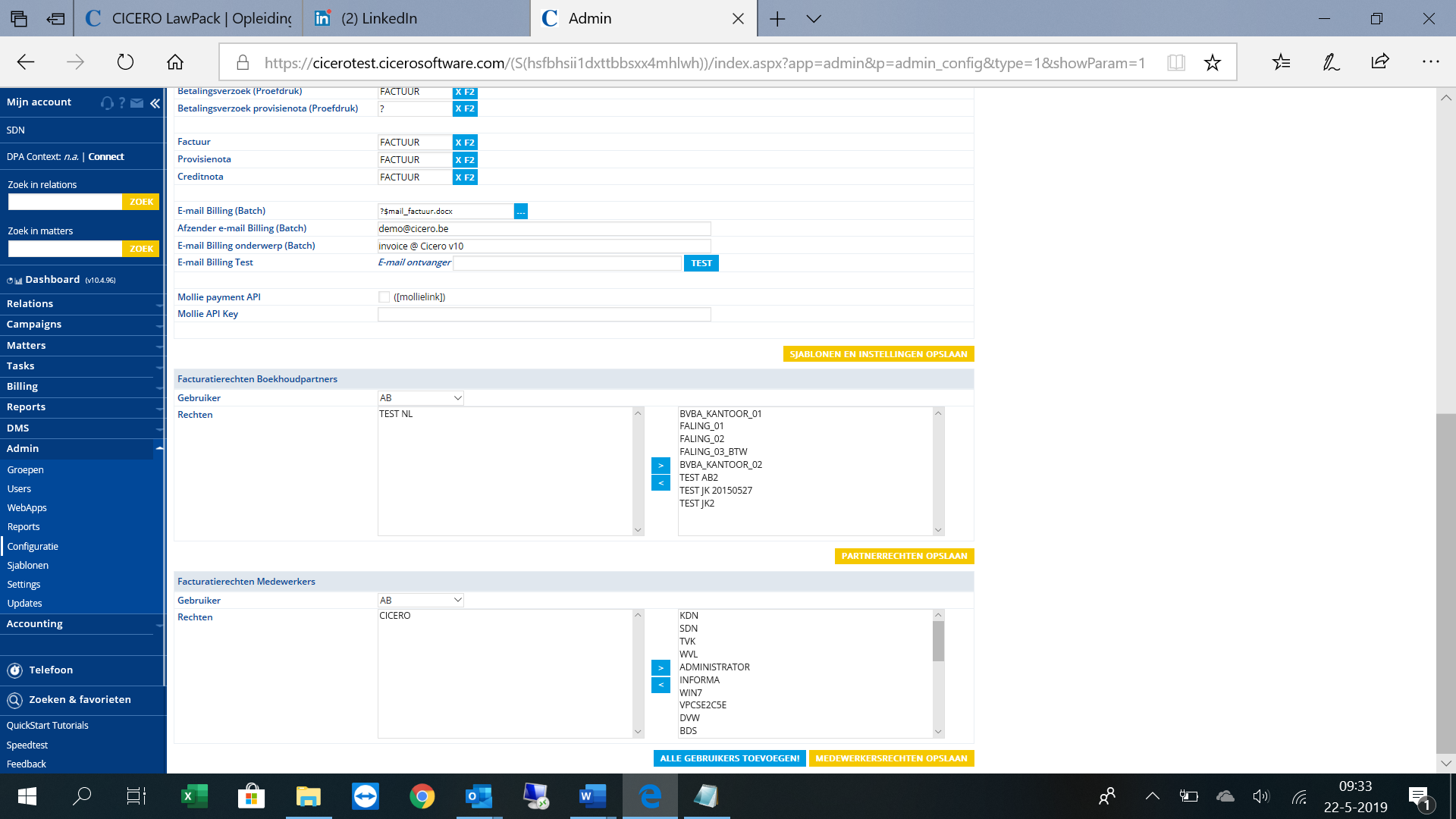Move partner left with < arrow

(661, 483)
